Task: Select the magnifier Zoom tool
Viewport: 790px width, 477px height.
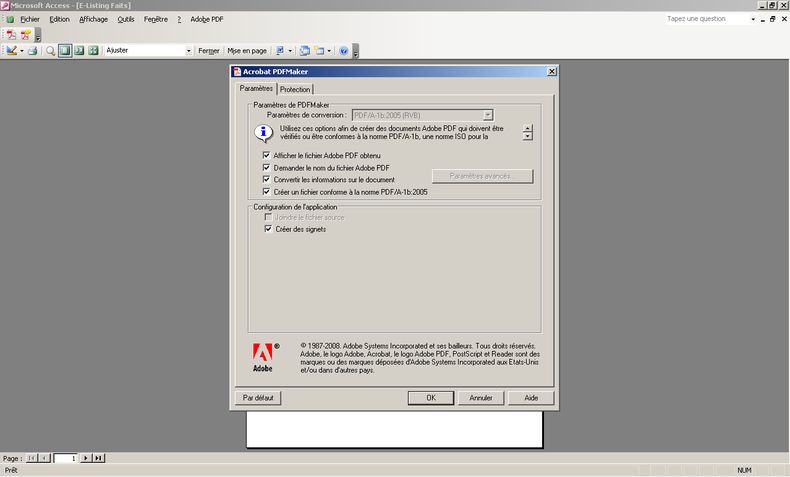Action: pos(50,50)
